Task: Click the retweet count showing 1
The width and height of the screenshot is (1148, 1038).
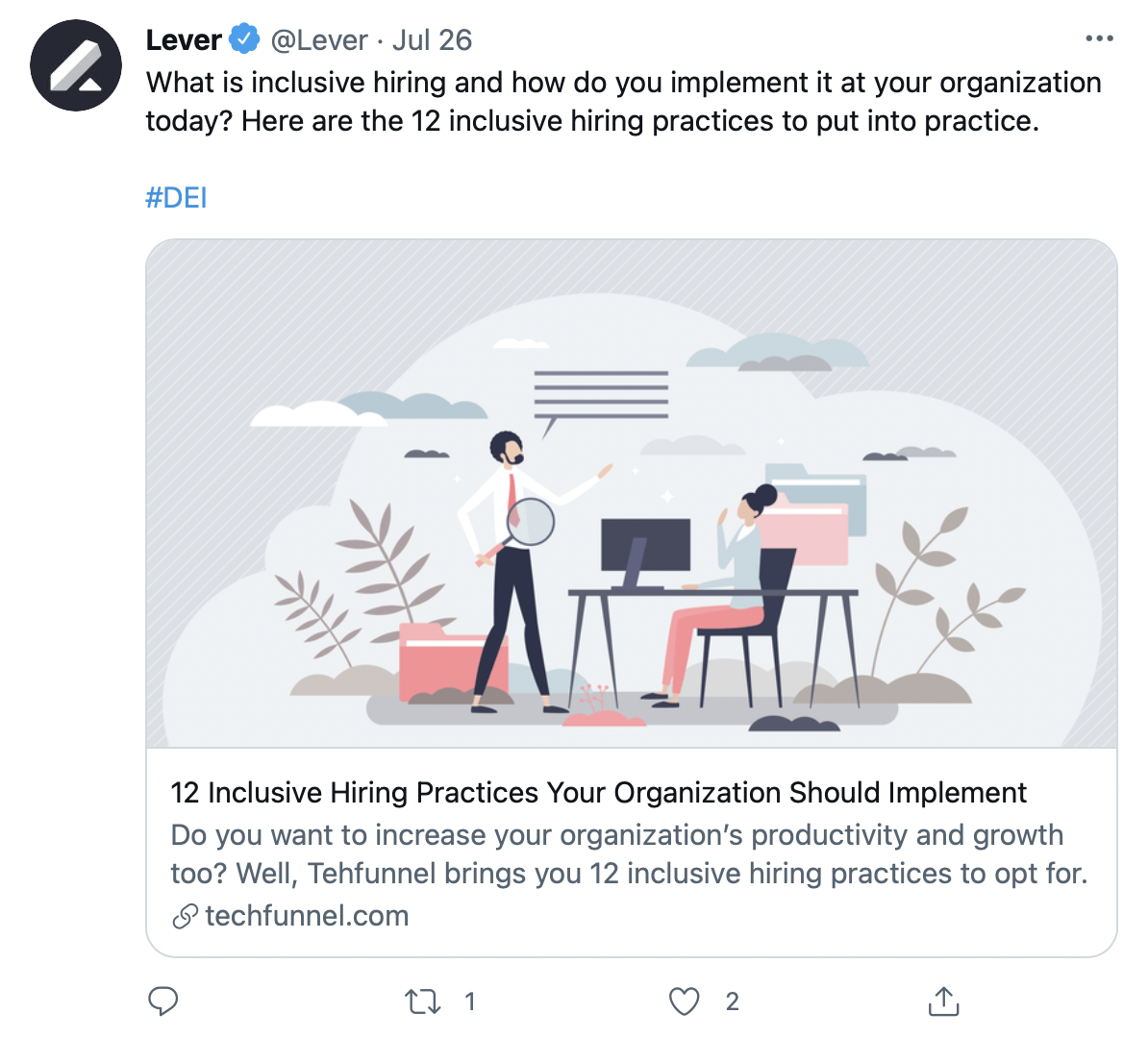Action: [470, 1001]
